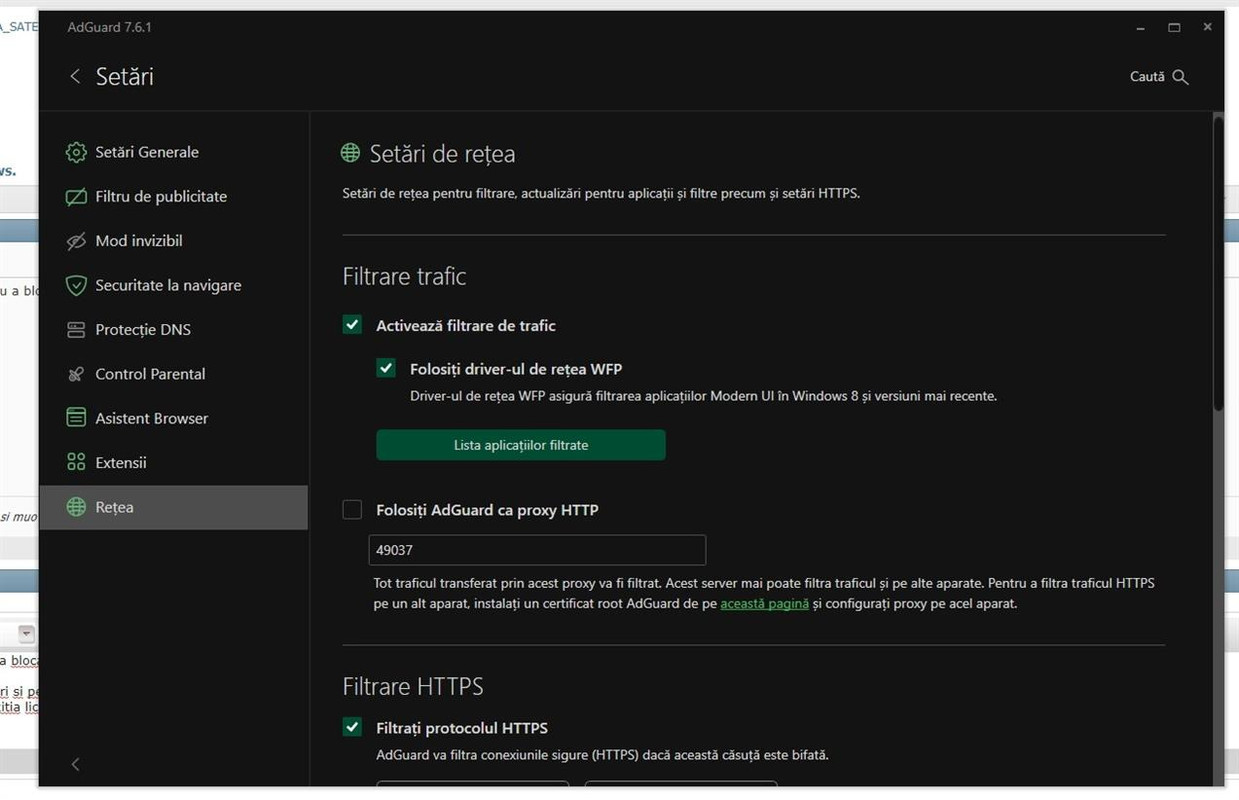Go to Mod invizibil settings
Image resolution: width=1239 pixels, height=800 pixels.
click(174, 241)
